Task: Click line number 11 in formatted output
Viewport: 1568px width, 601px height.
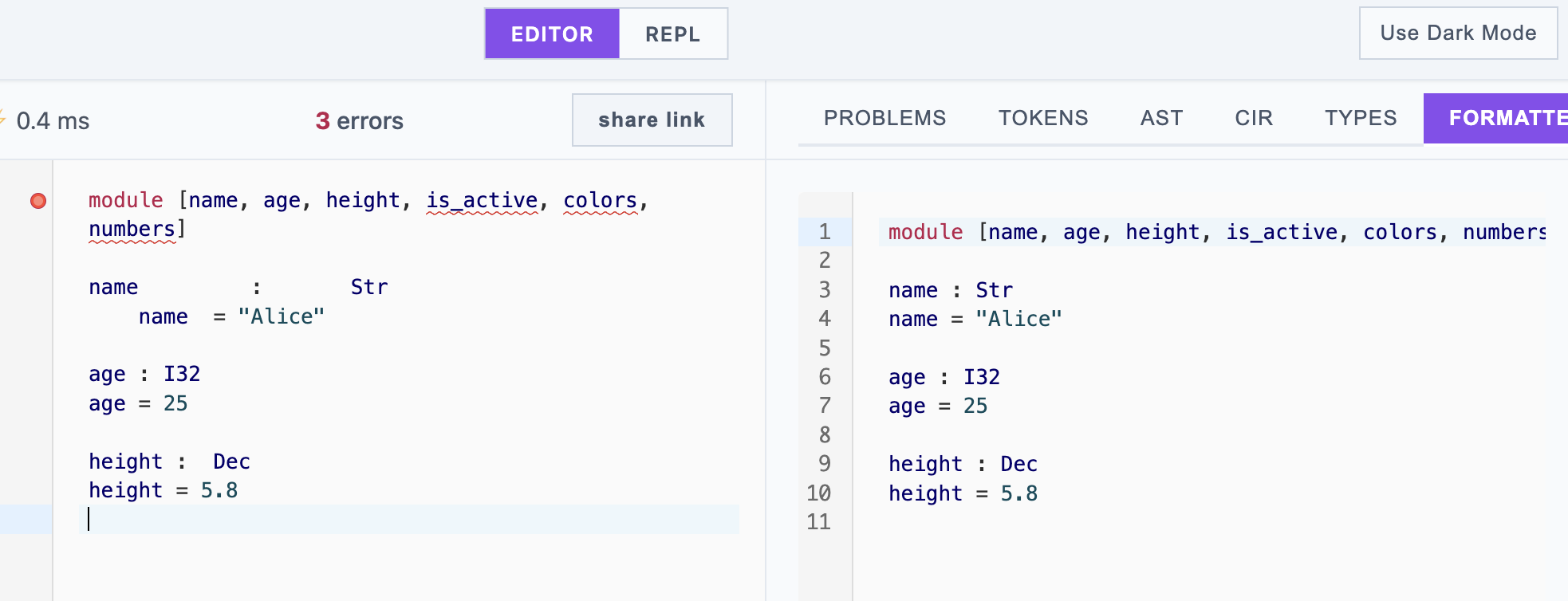Action: (x=818, y=522)
